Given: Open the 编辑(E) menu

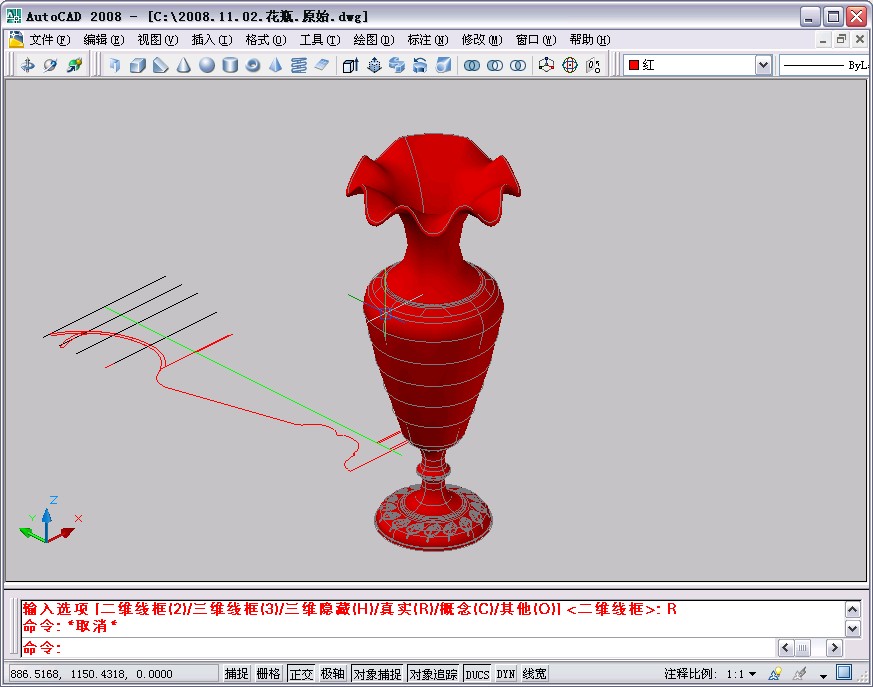Looking at the screenshot, I should coord(104,40).
